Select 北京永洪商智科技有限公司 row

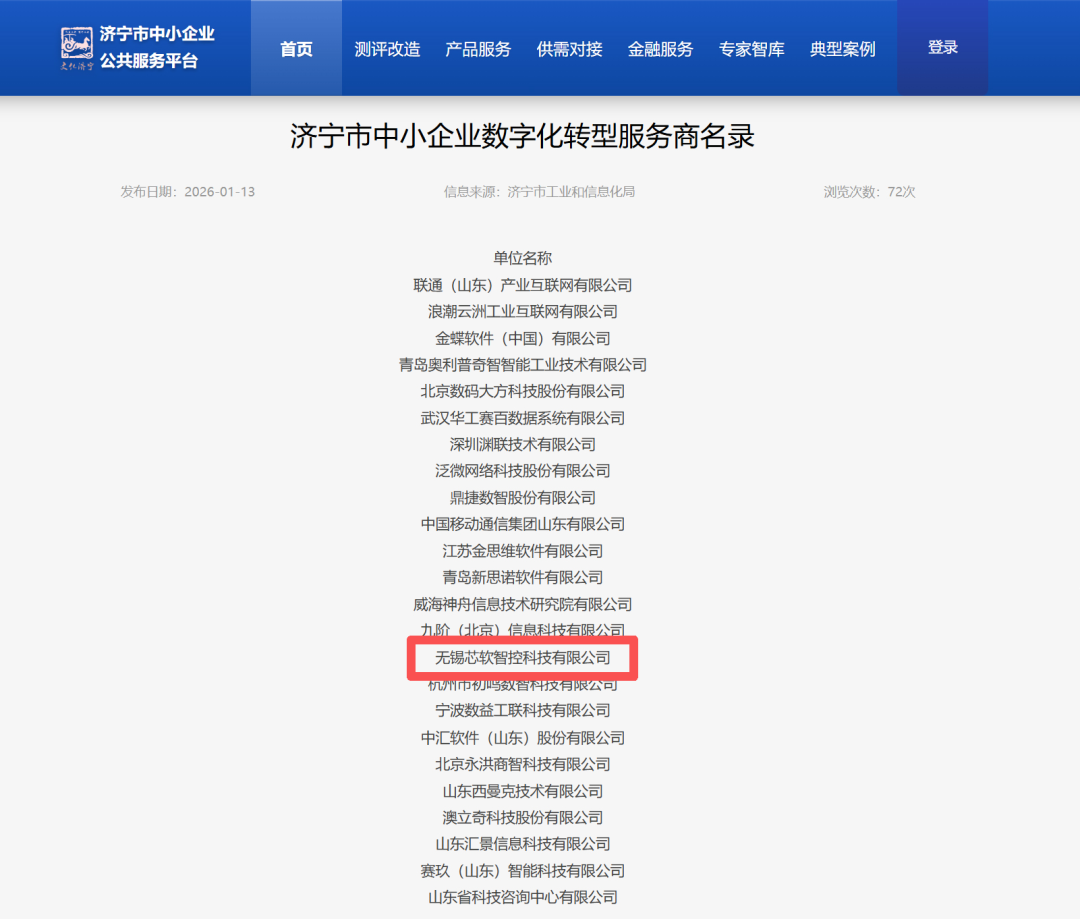coord(522,764)
